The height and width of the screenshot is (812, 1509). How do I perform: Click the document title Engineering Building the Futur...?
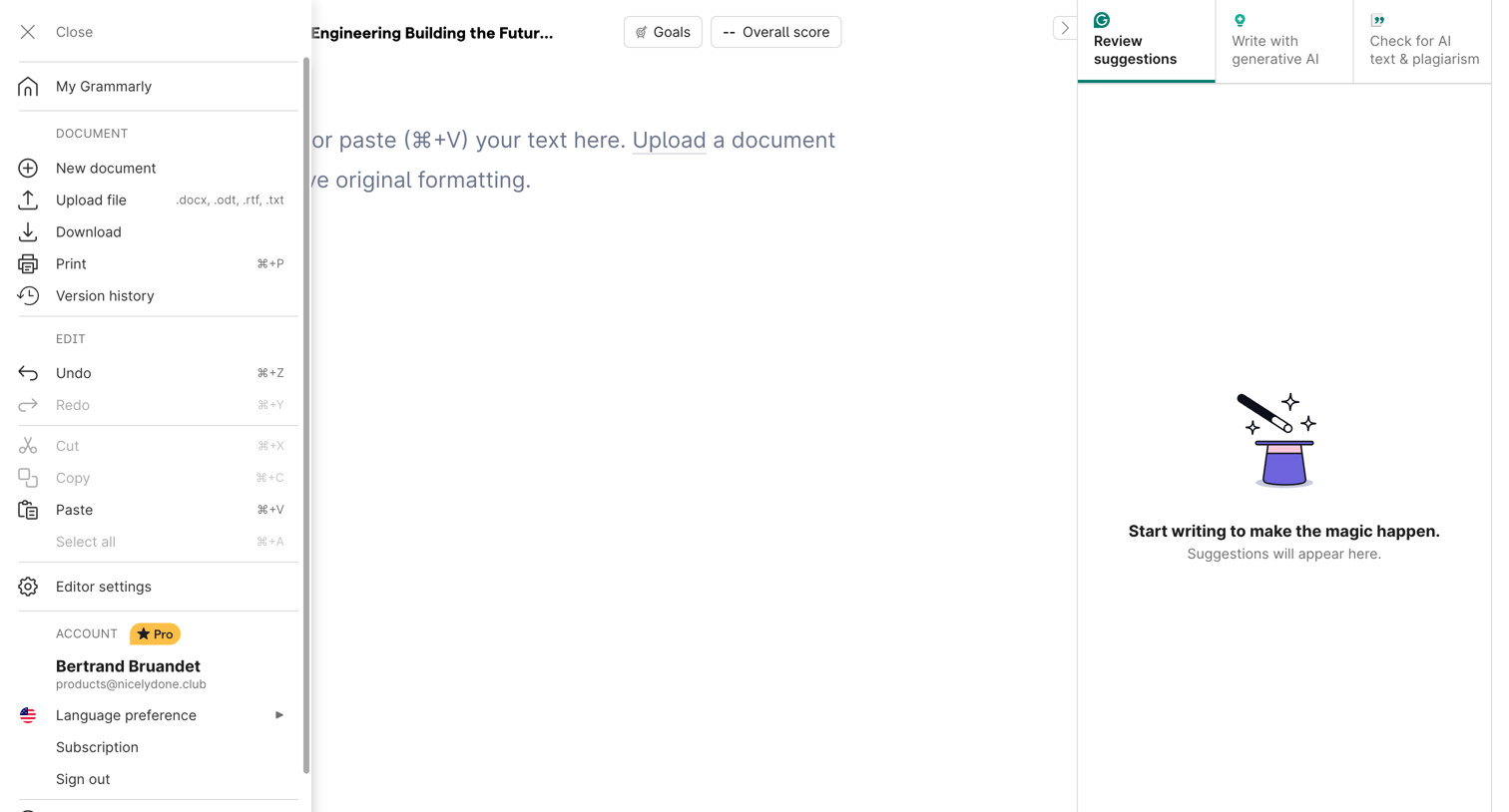click(x=432, y=33)
